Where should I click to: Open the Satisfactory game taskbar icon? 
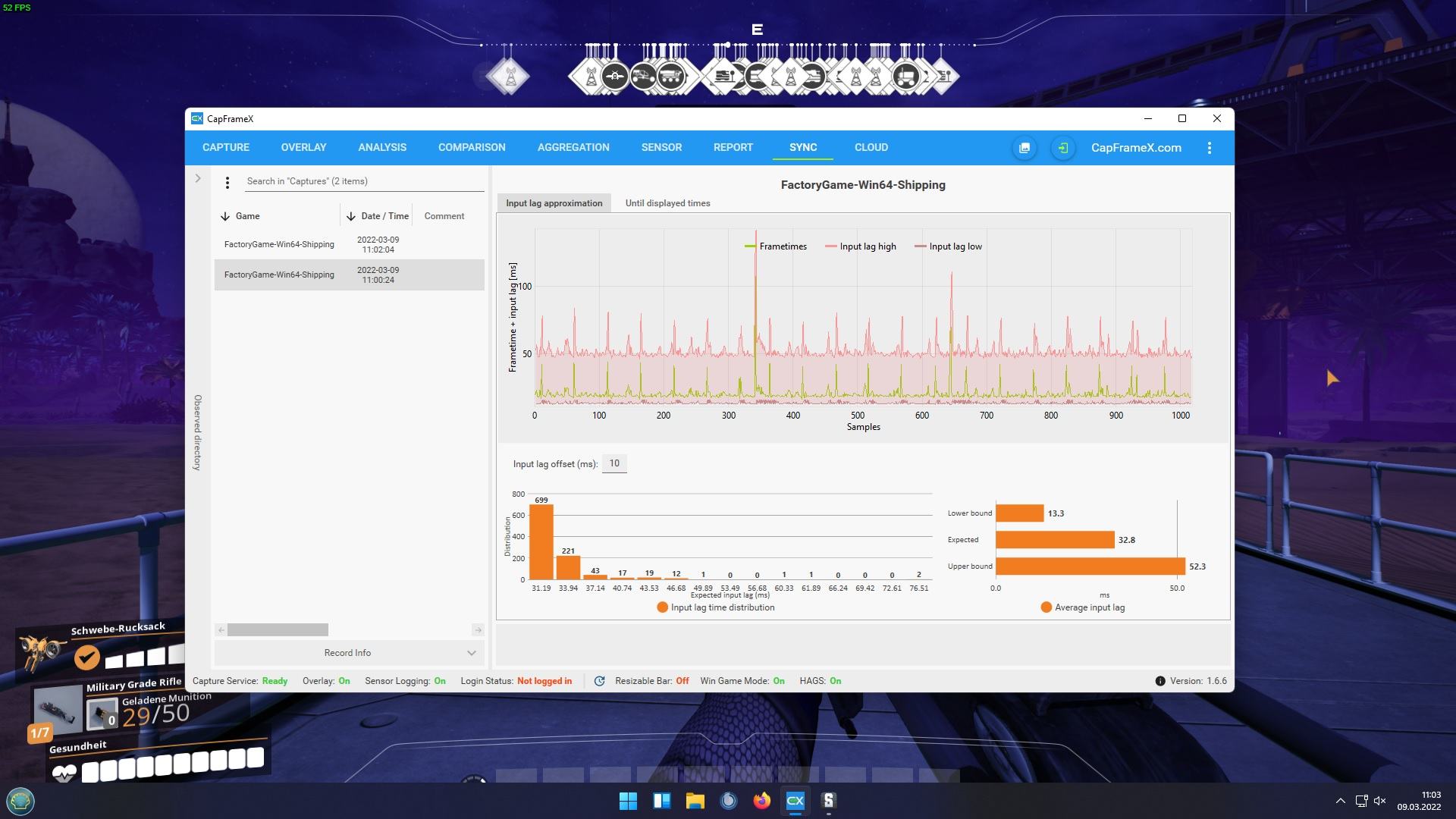[x=828, y=801]
